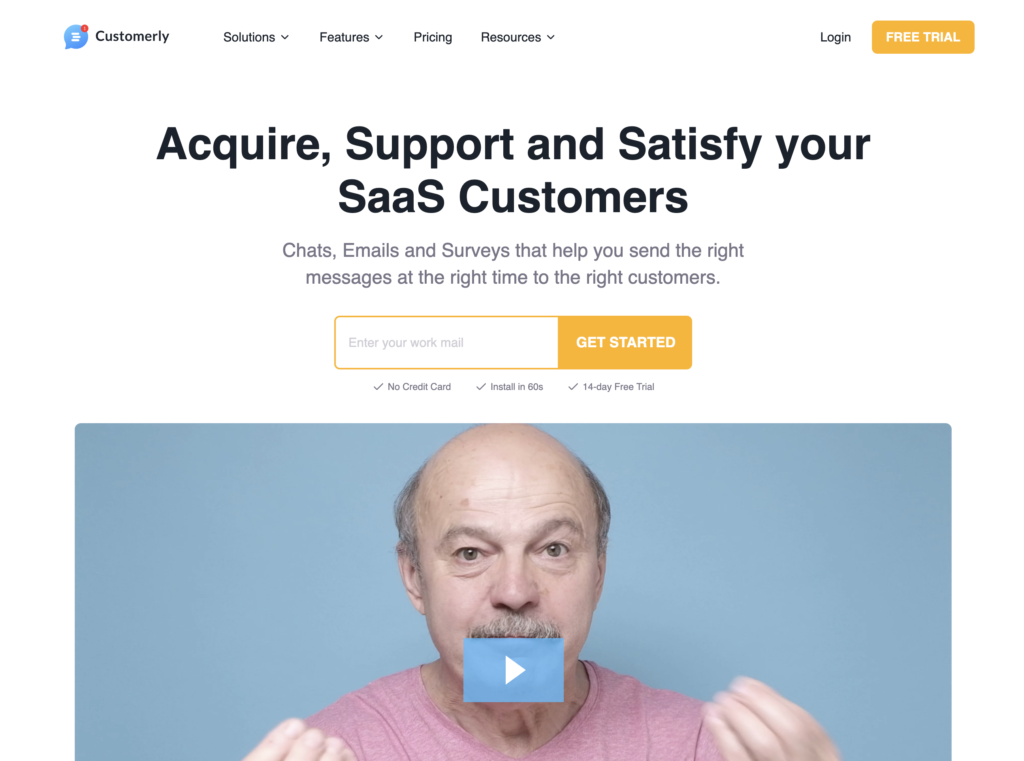Click the No Credit Card checkmark icon

(377, 387)
